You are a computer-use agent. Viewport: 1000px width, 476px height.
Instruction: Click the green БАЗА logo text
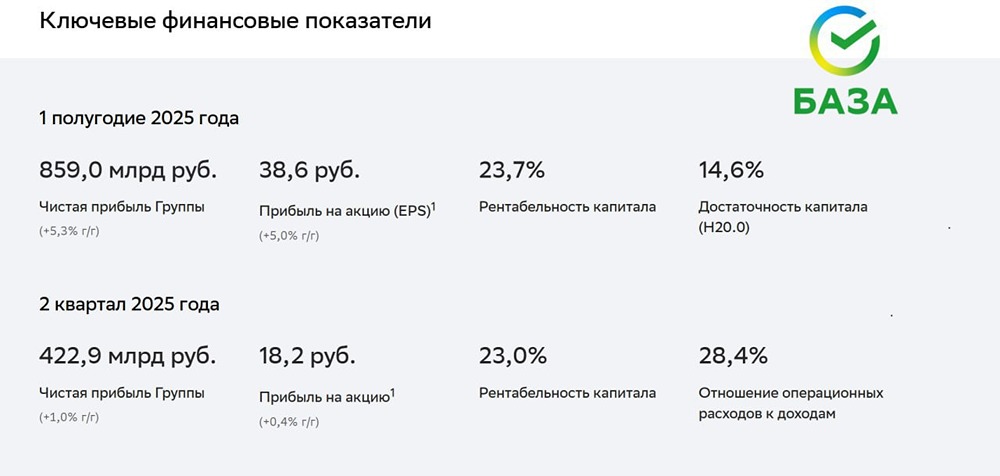[845, 101]
